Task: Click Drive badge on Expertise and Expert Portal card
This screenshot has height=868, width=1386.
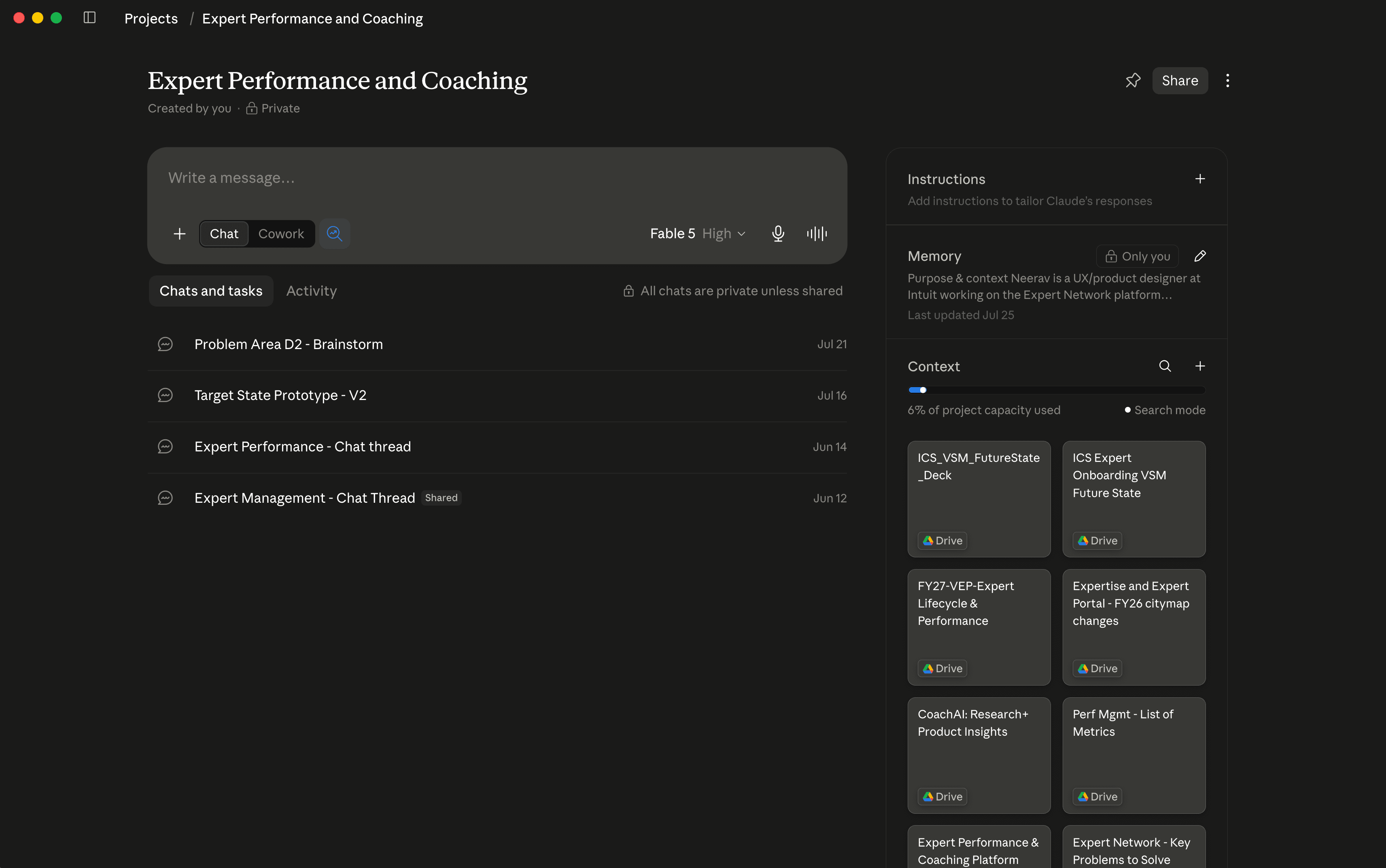Action: click(x=1097, y=668)
